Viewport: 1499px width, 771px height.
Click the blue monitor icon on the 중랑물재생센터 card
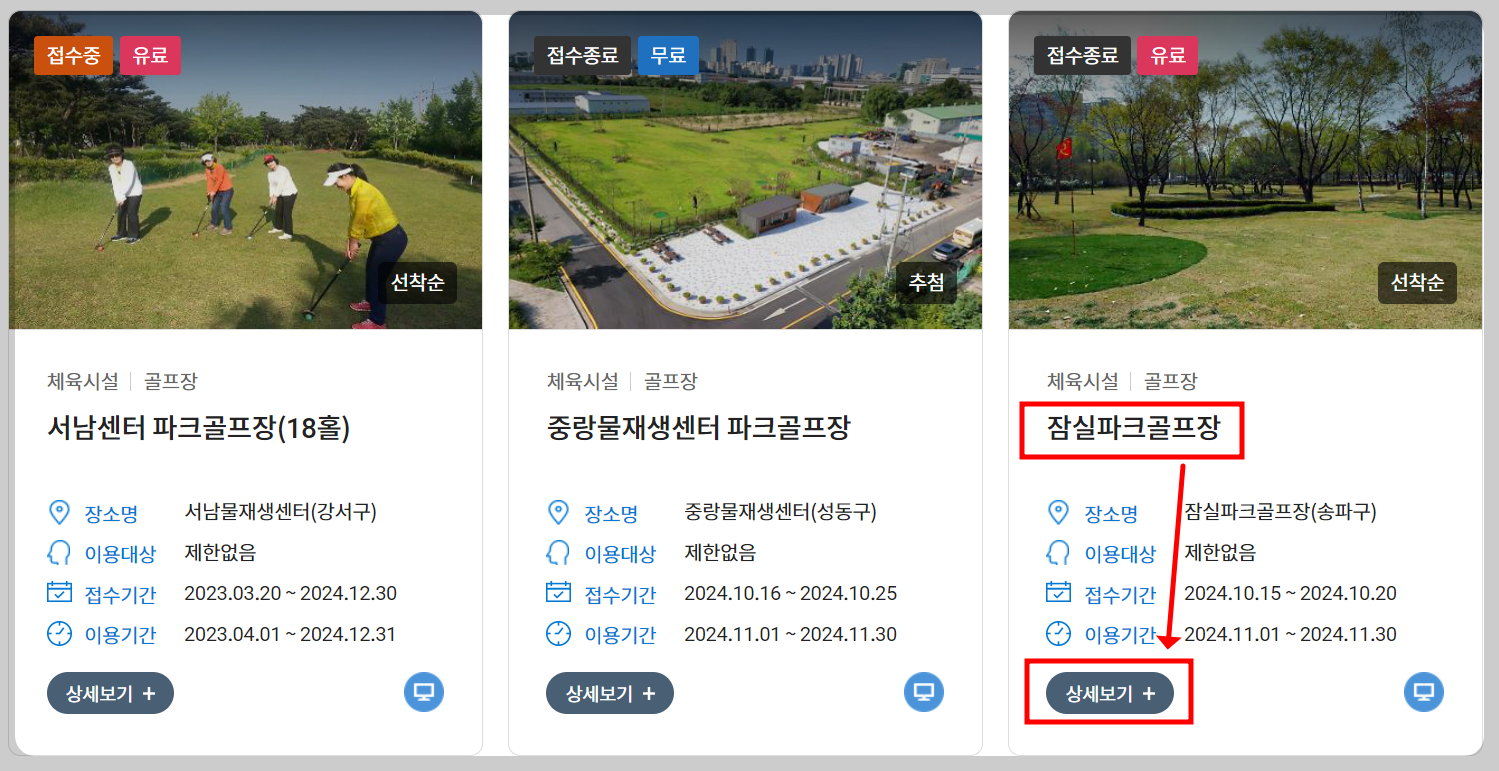(x=923, y=691)
